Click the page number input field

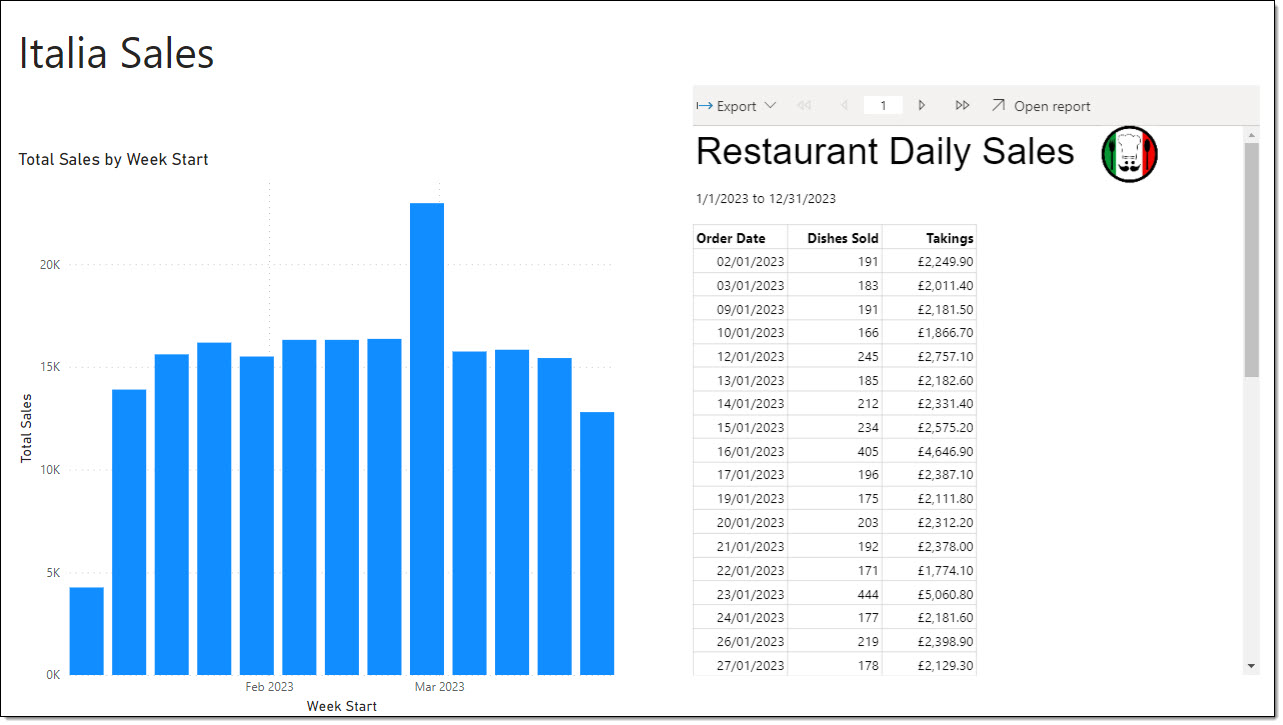883,105
